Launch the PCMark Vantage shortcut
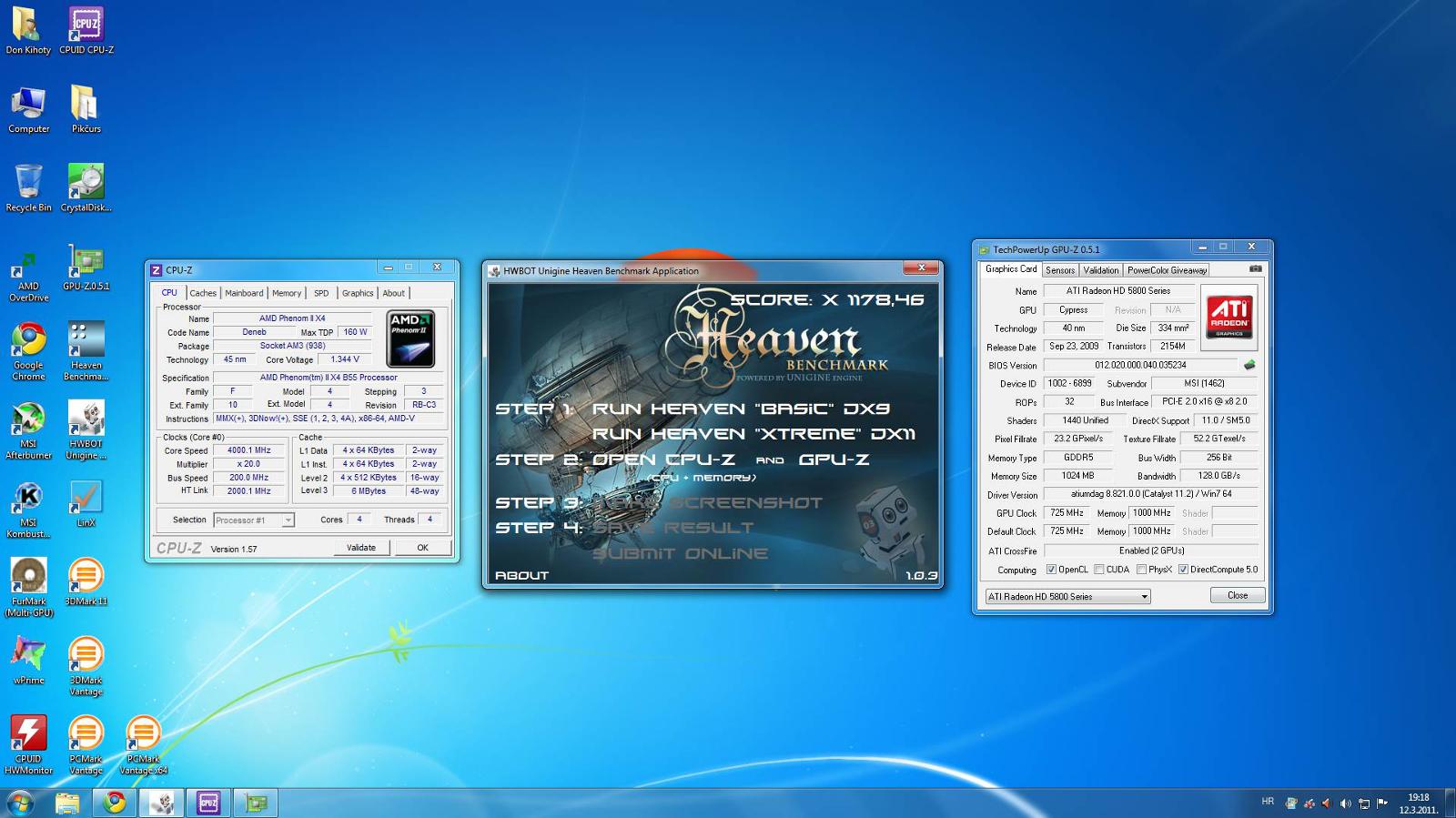The width and height of the screenshot is (1456, 818). point(86,745)
